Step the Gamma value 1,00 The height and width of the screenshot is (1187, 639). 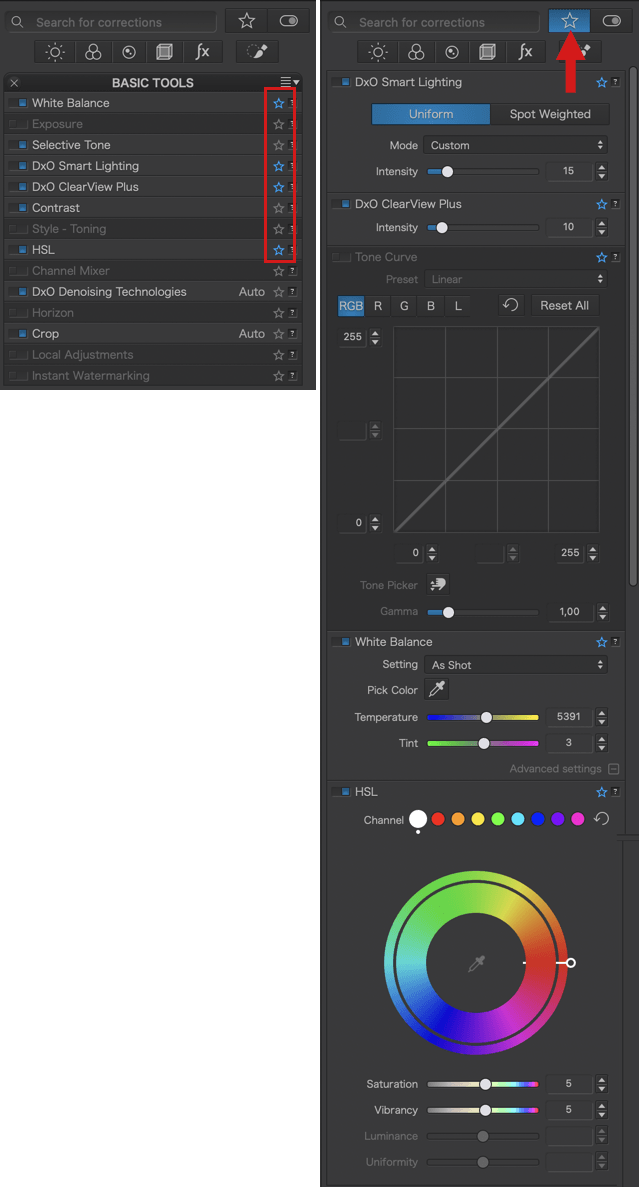602,612
